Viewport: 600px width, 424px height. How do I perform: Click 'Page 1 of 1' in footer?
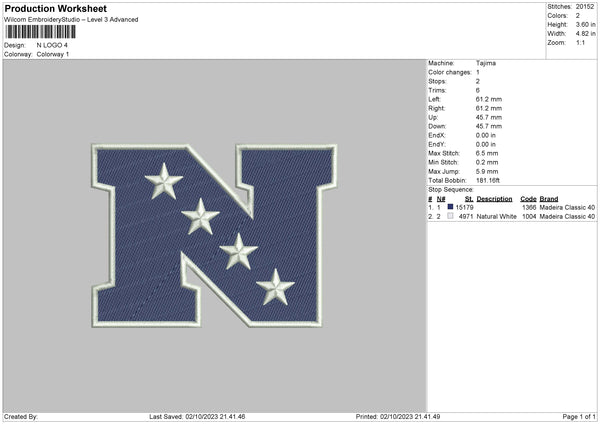pyautogui.click(x=579, y=417)
